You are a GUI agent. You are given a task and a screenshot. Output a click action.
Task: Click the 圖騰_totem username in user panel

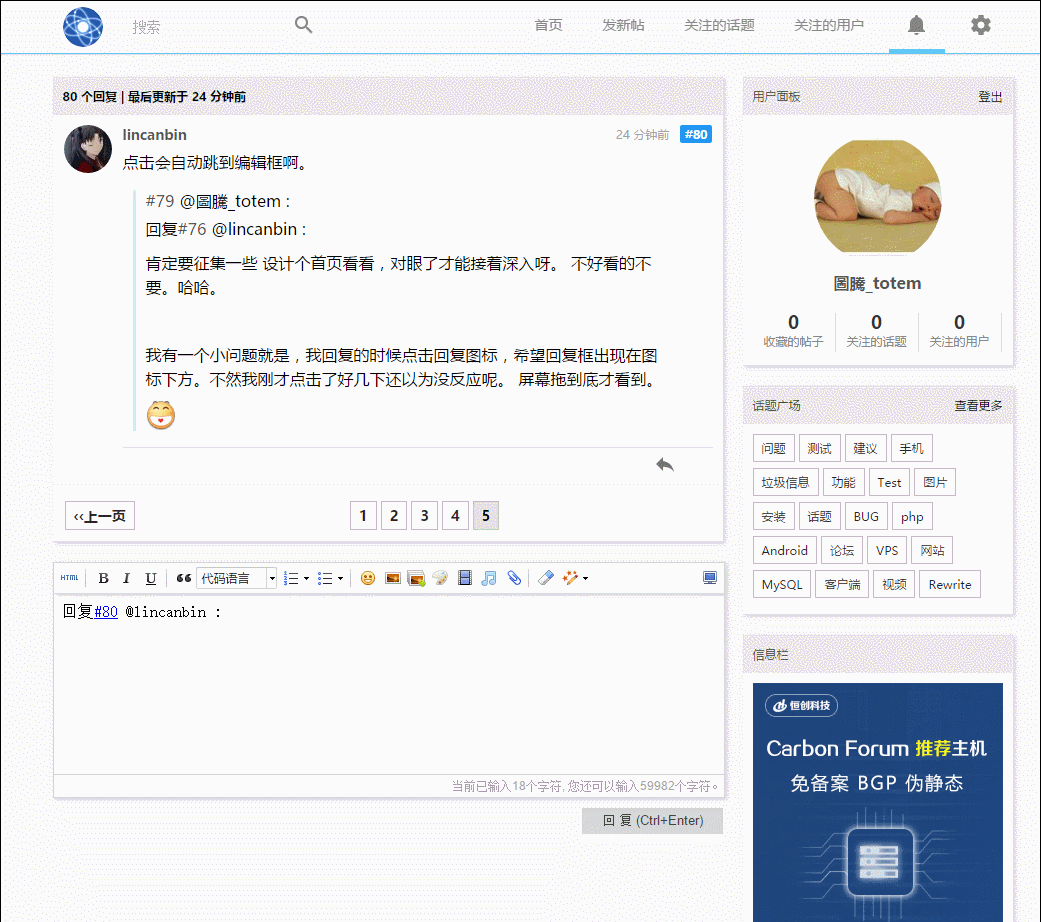(877, 283)
